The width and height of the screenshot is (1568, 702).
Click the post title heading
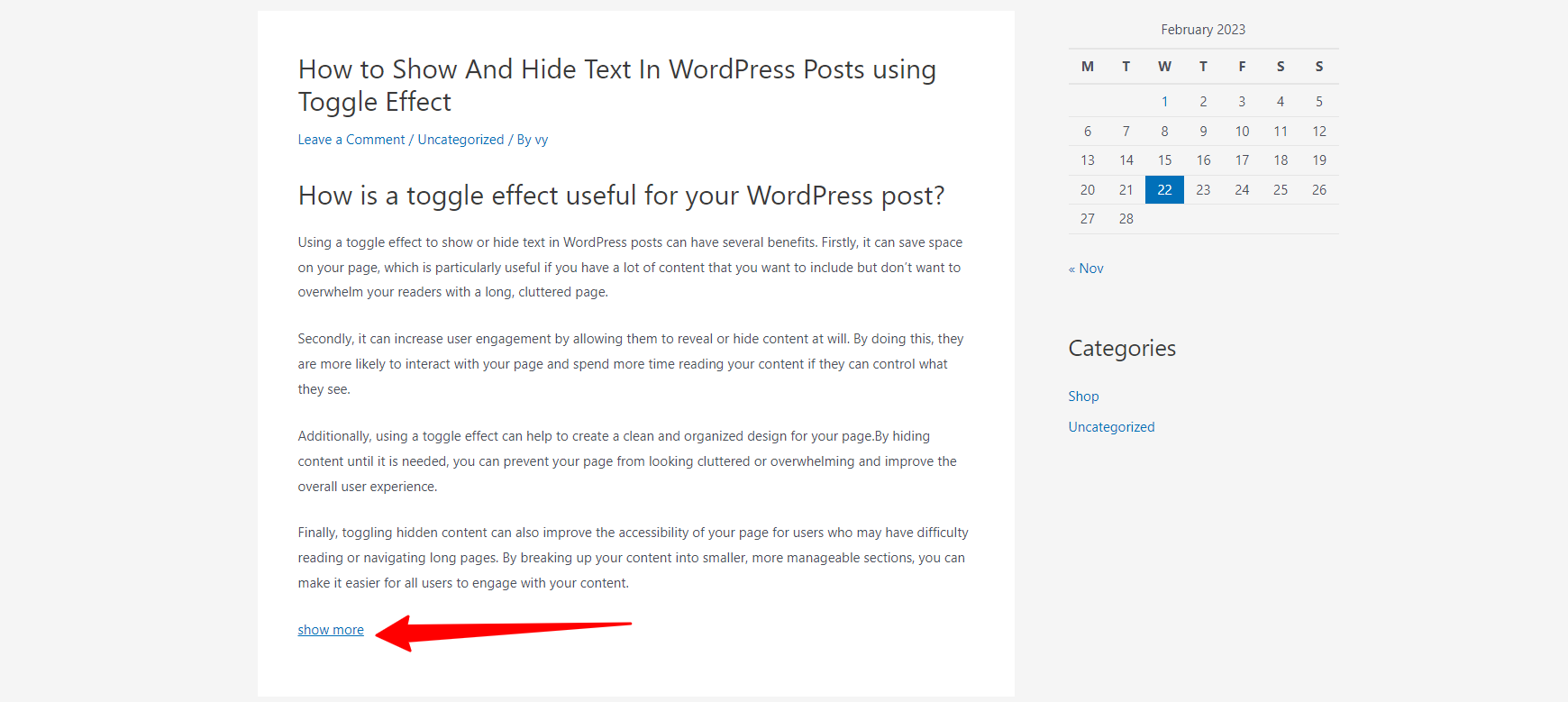(x=617, y=86)
